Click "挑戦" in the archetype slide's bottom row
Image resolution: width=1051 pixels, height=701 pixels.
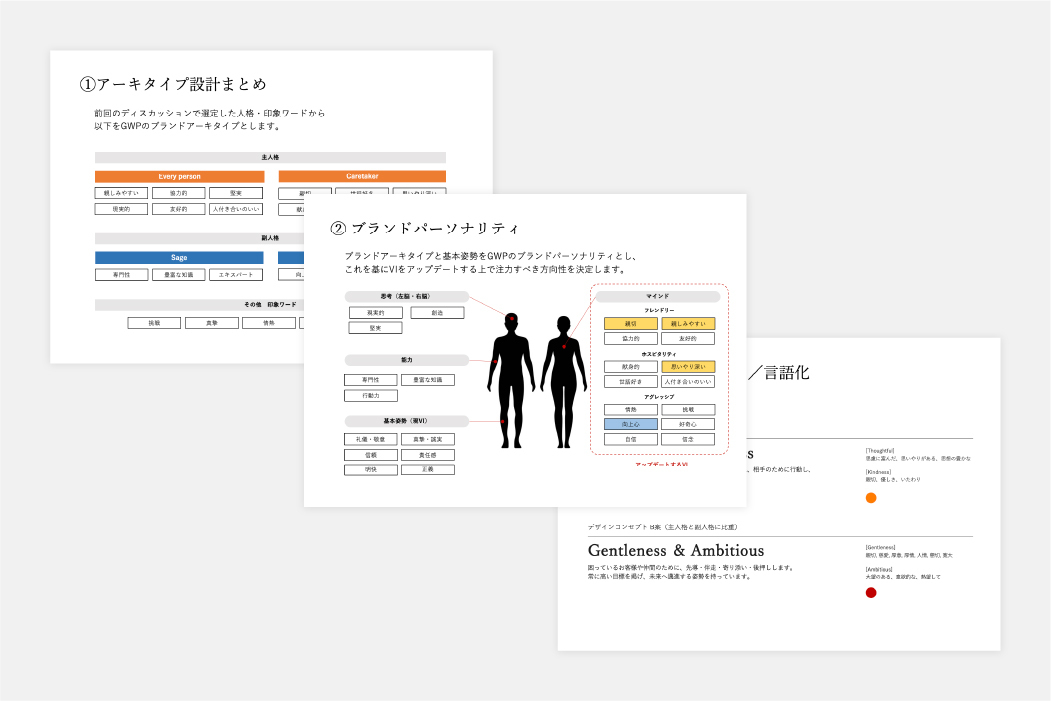coord(154,323)
